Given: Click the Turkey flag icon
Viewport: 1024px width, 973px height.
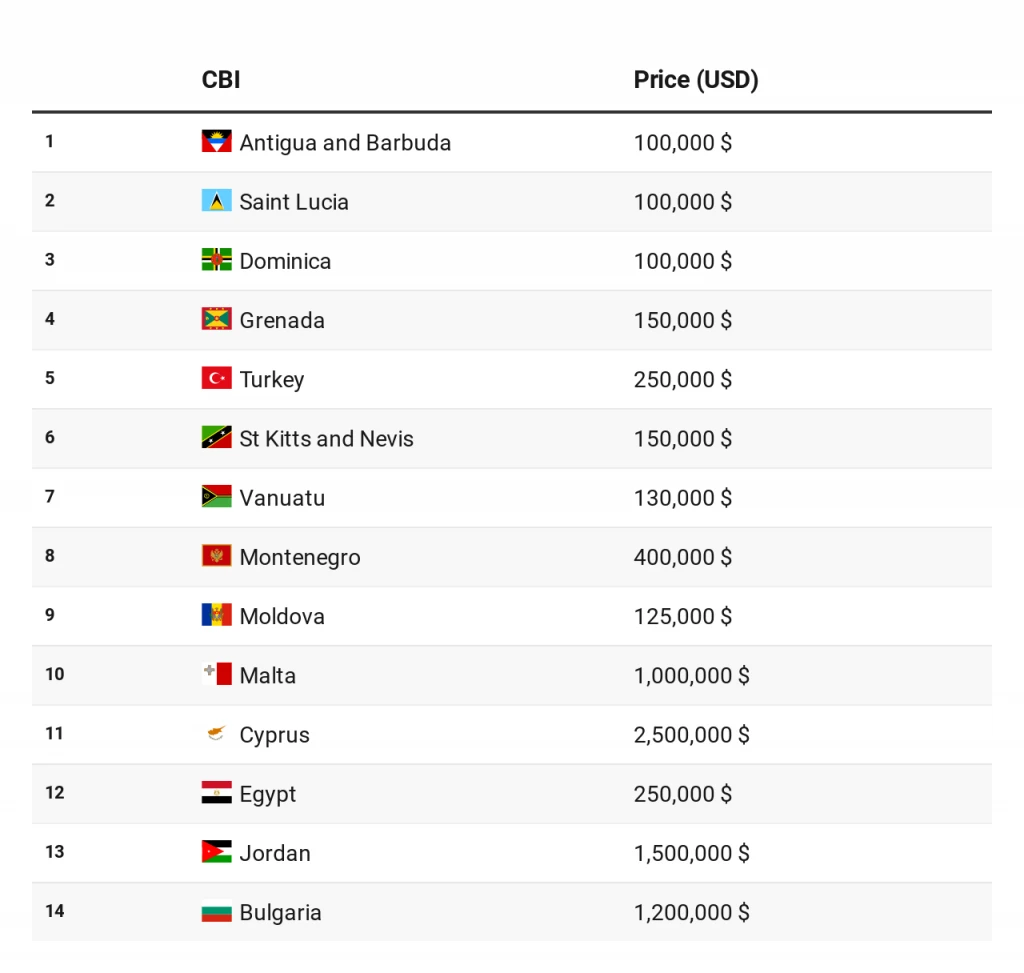Looking at the screenshot, I should [216, 378].
